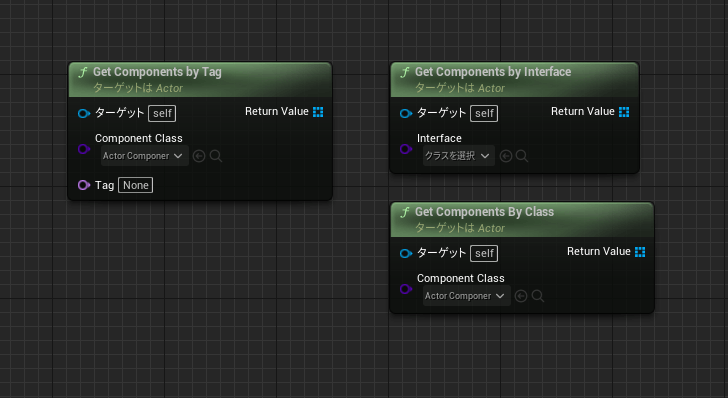
Task: Click the Tag pin label text
Action: click(104, 185)
